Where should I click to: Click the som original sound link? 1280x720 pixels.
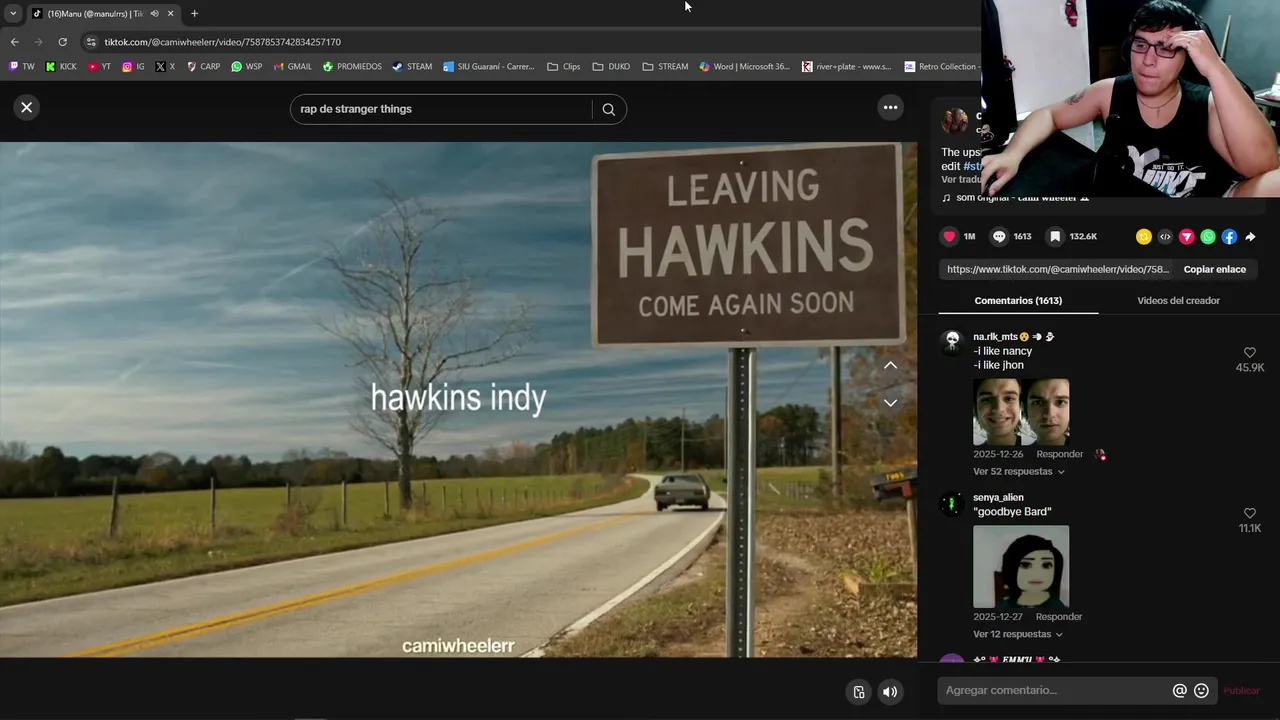[x=1015, y=198]
